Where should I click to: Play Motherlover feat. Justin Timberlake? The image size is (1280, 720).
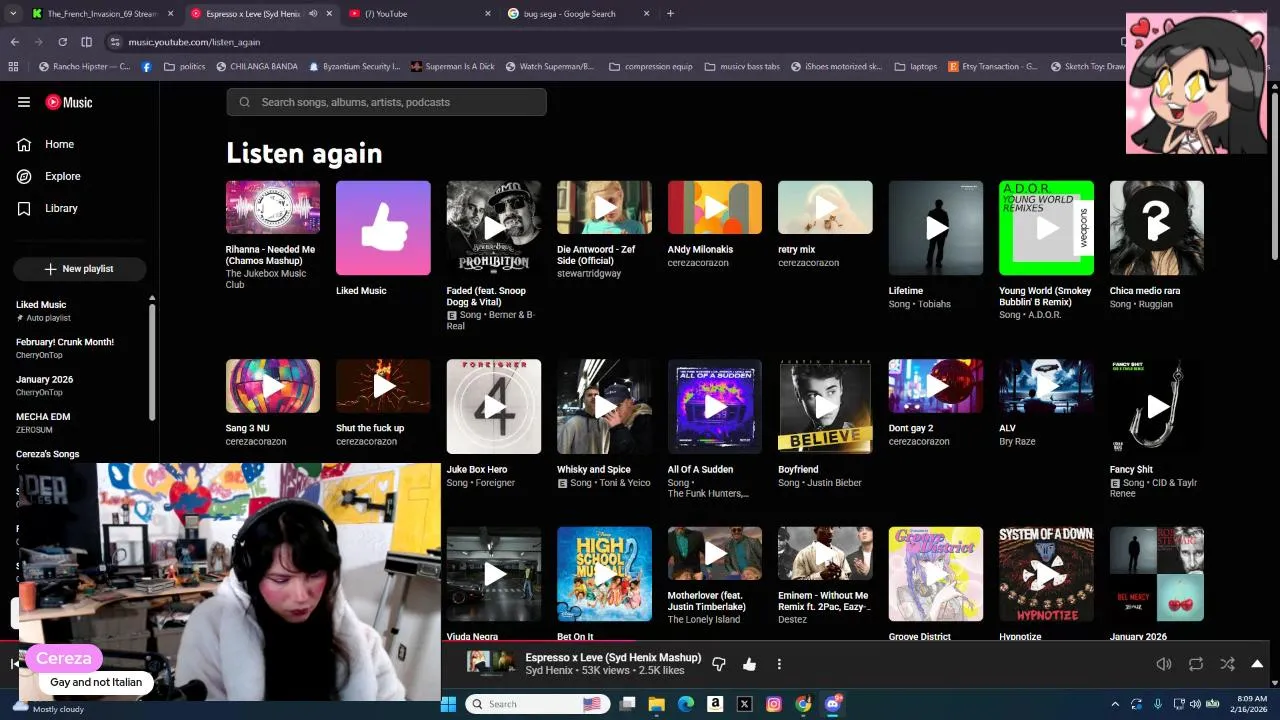tap(715, 553)
